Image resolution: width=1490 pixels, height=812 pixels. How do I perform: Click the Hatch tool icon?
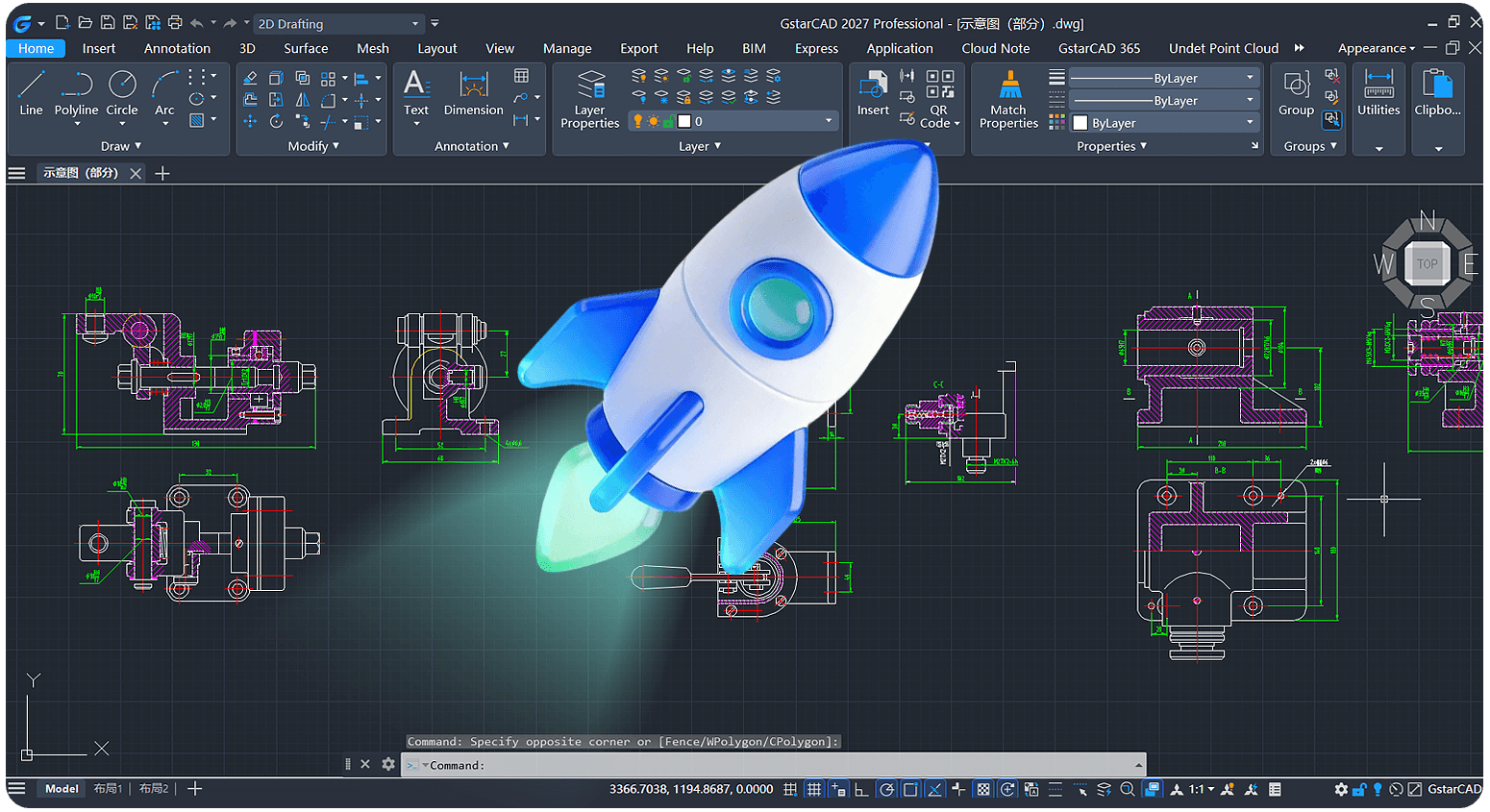point(197,121)
